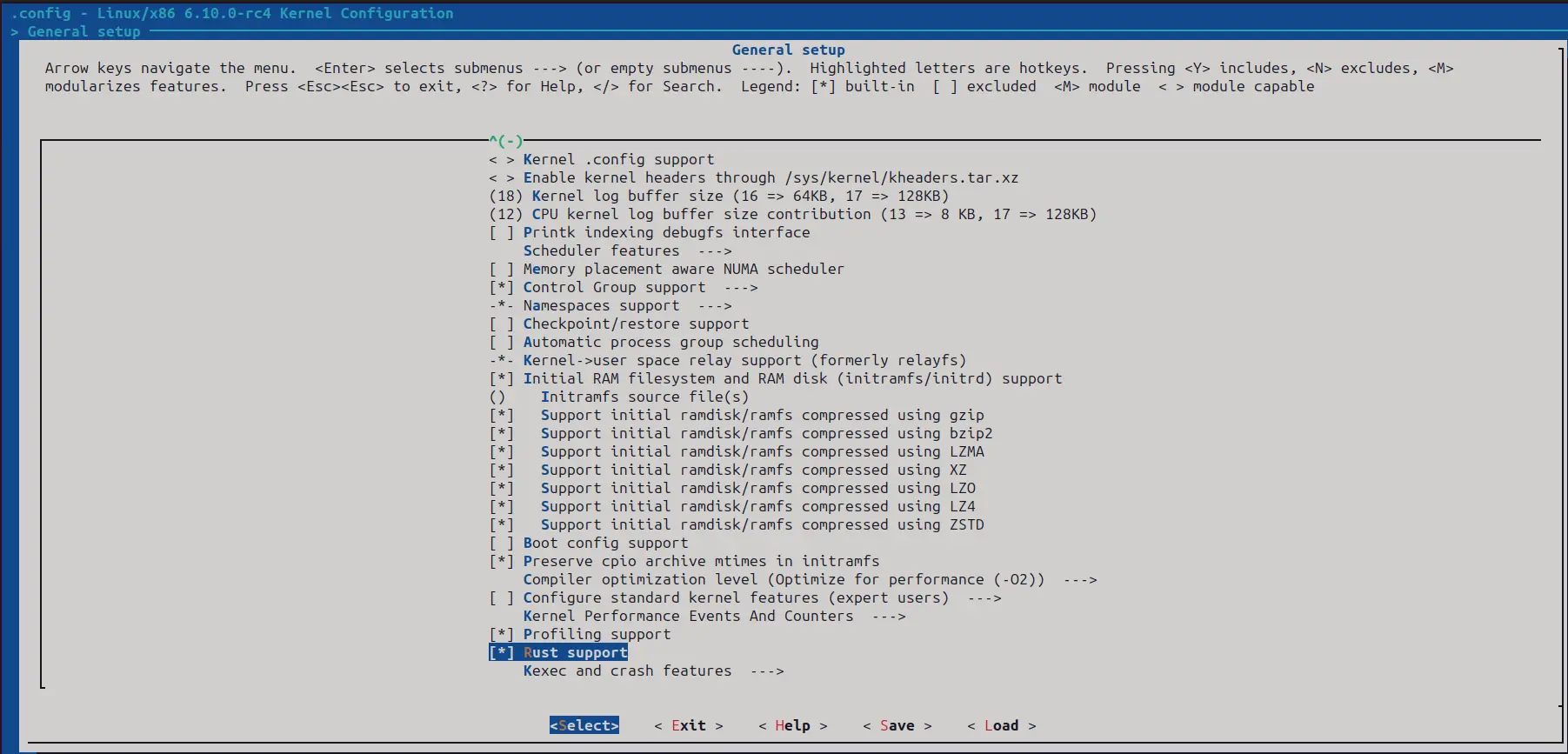This screenshot has width=1568, height=754.
Task: Open Kexec and crash features submenu
Action: point(654,671)
